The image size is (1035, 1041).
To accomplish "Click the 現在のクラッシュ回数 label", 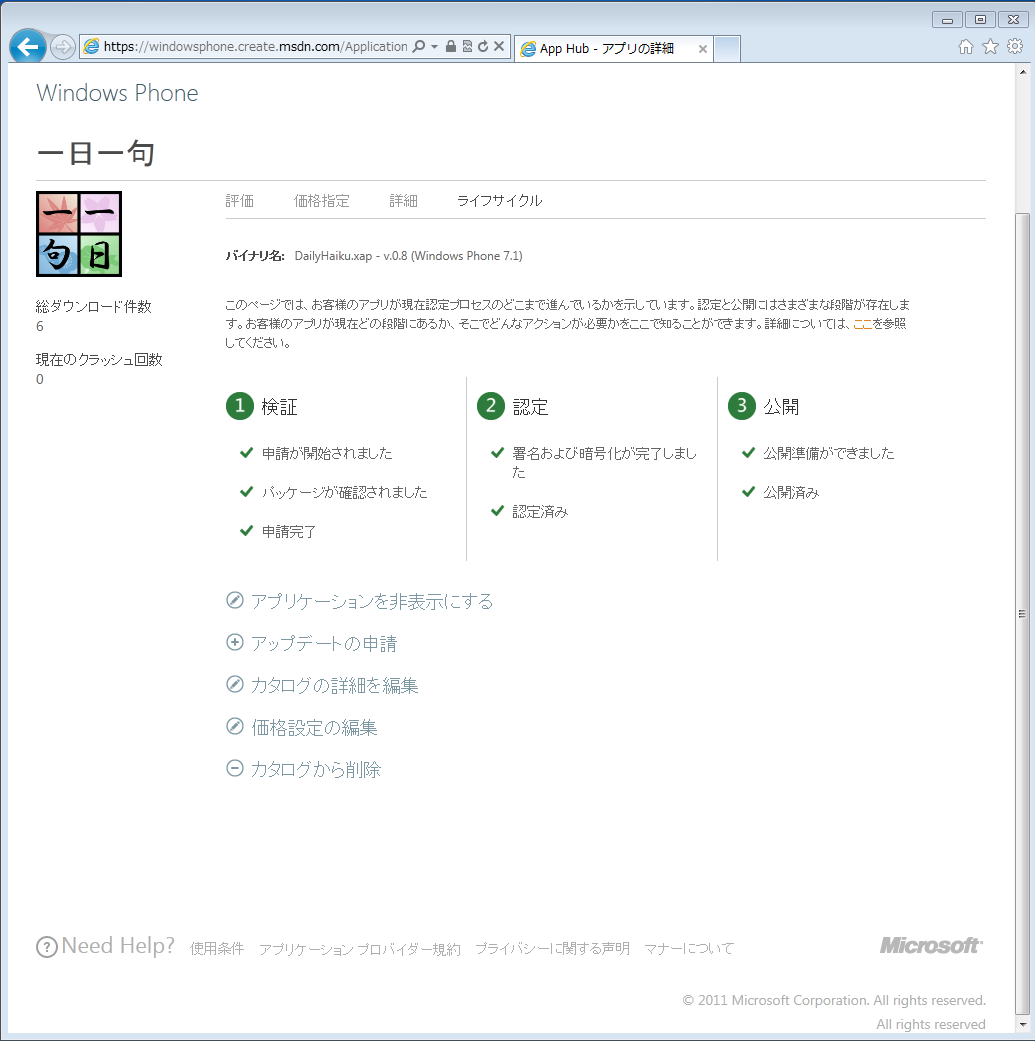I will click(99, 360).
